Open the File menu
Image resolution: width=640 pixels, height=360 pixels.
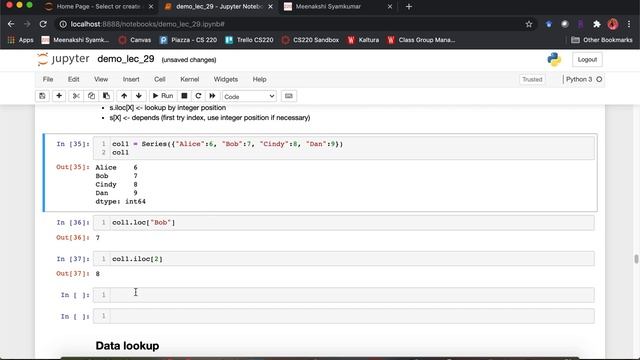pos(48,79)
